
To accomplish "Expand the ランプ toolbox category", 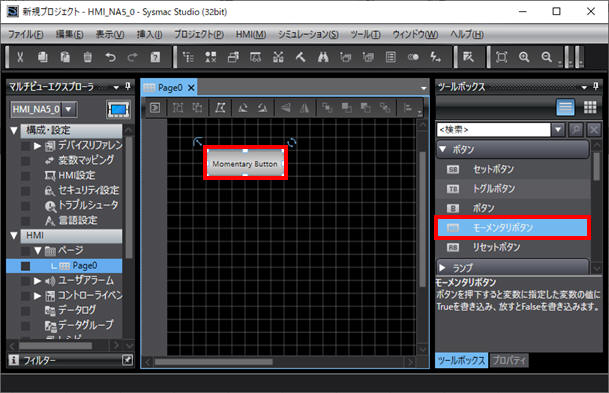I will [x=442, y=268].
